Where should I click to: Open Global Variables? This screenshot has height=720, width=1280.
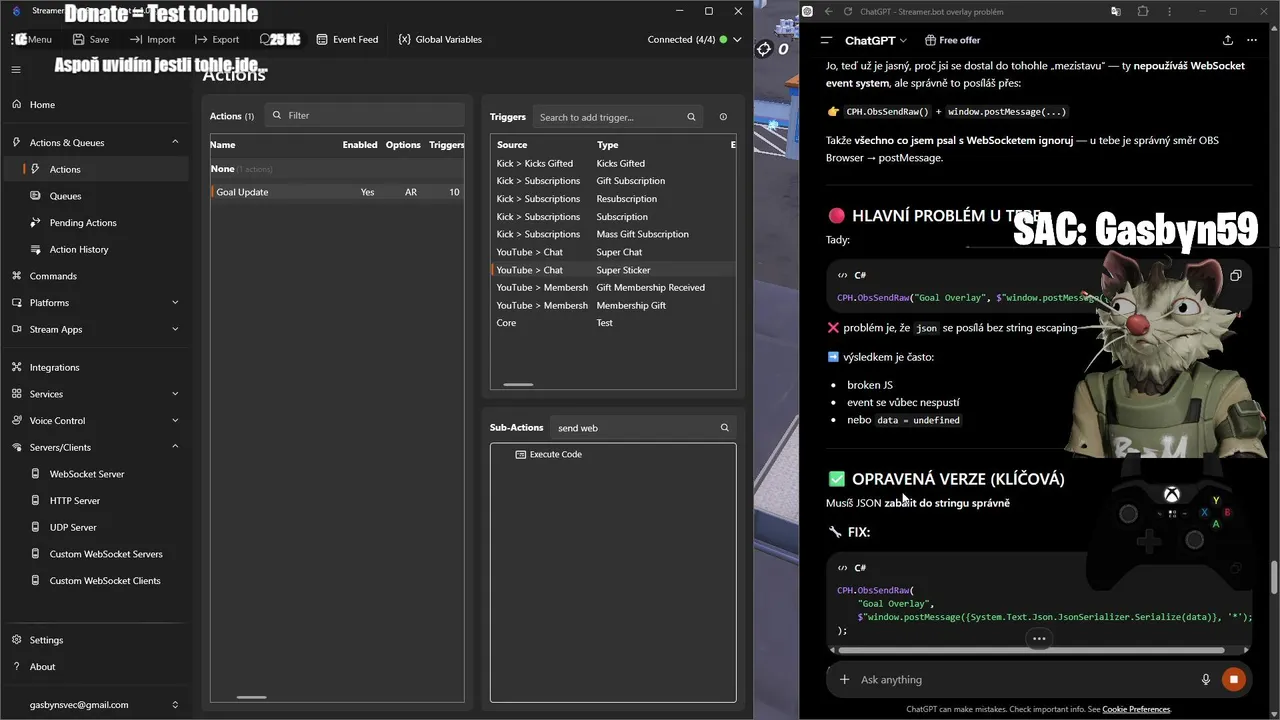click(440, 39)
